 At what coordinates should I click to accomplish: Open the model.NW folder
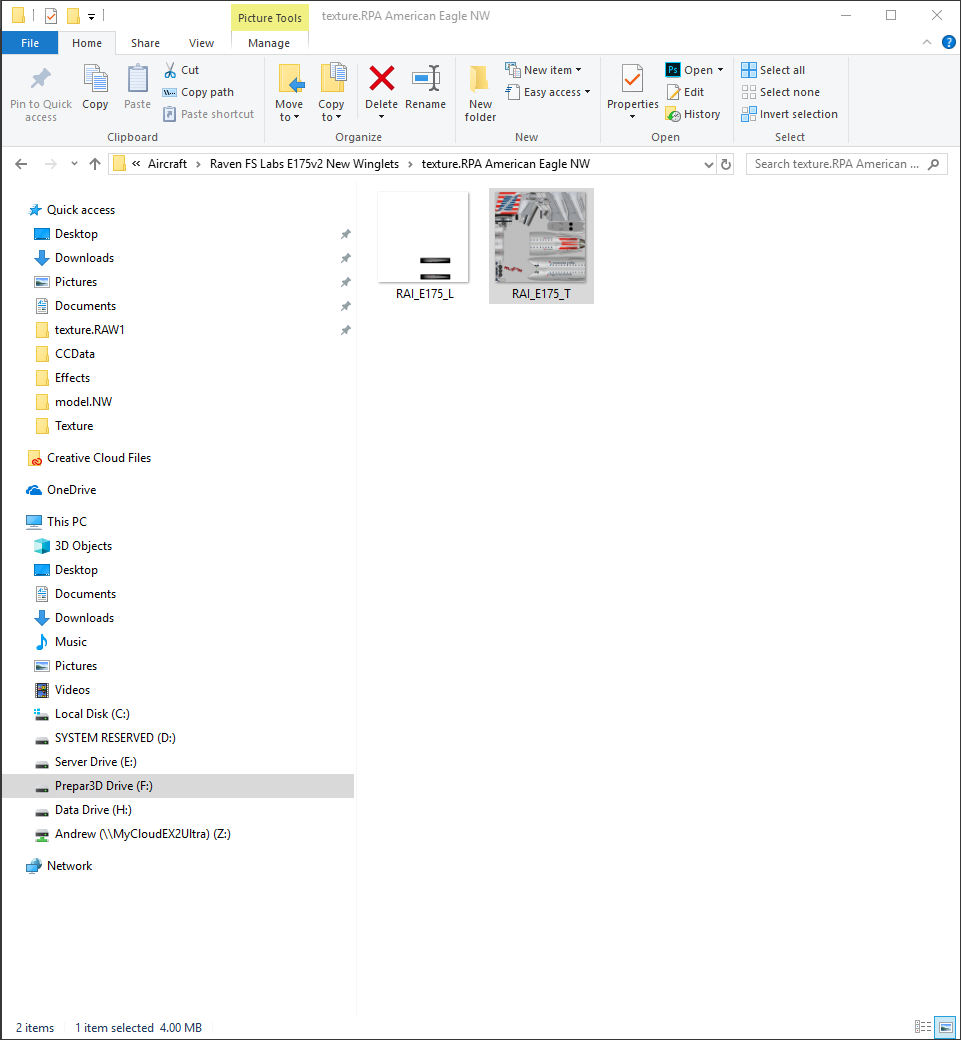click(84, 401)
